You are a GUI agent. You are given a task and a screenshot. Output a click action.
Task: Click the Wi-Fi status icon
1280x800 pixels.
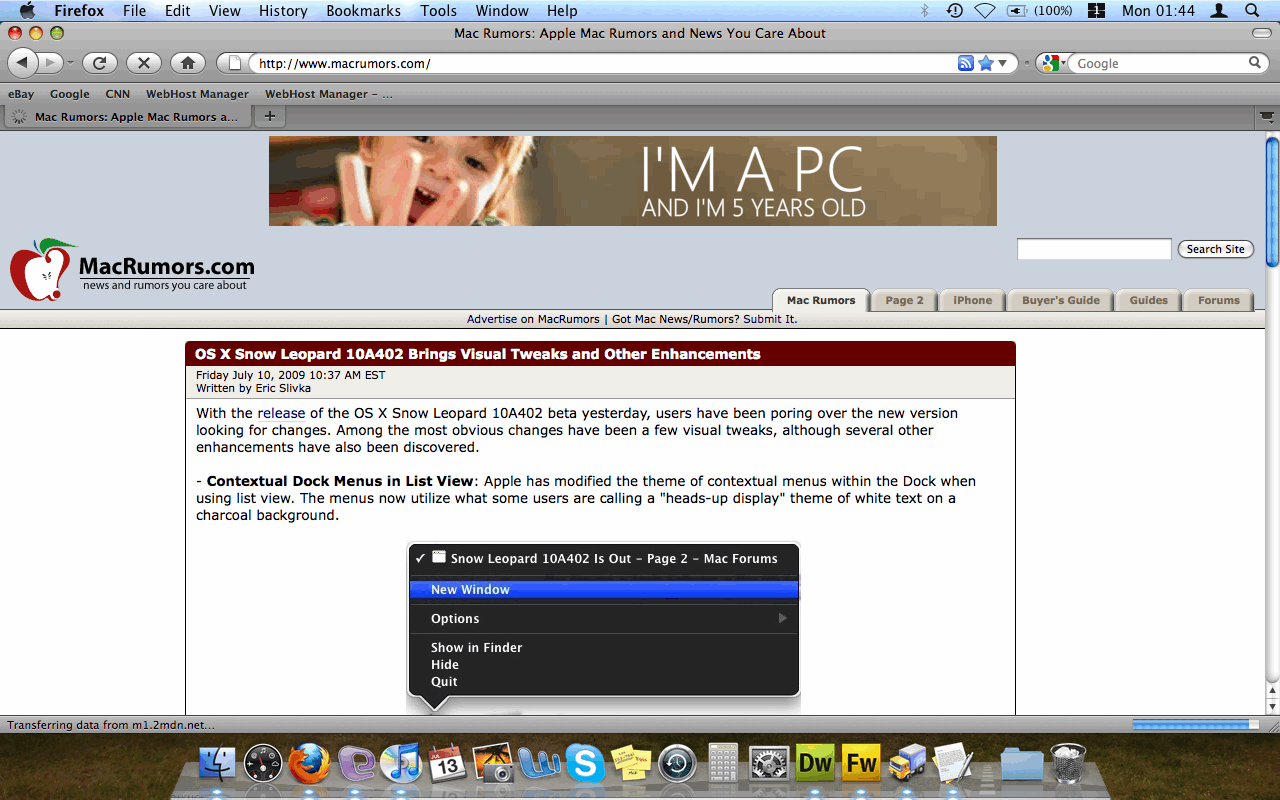985,11
